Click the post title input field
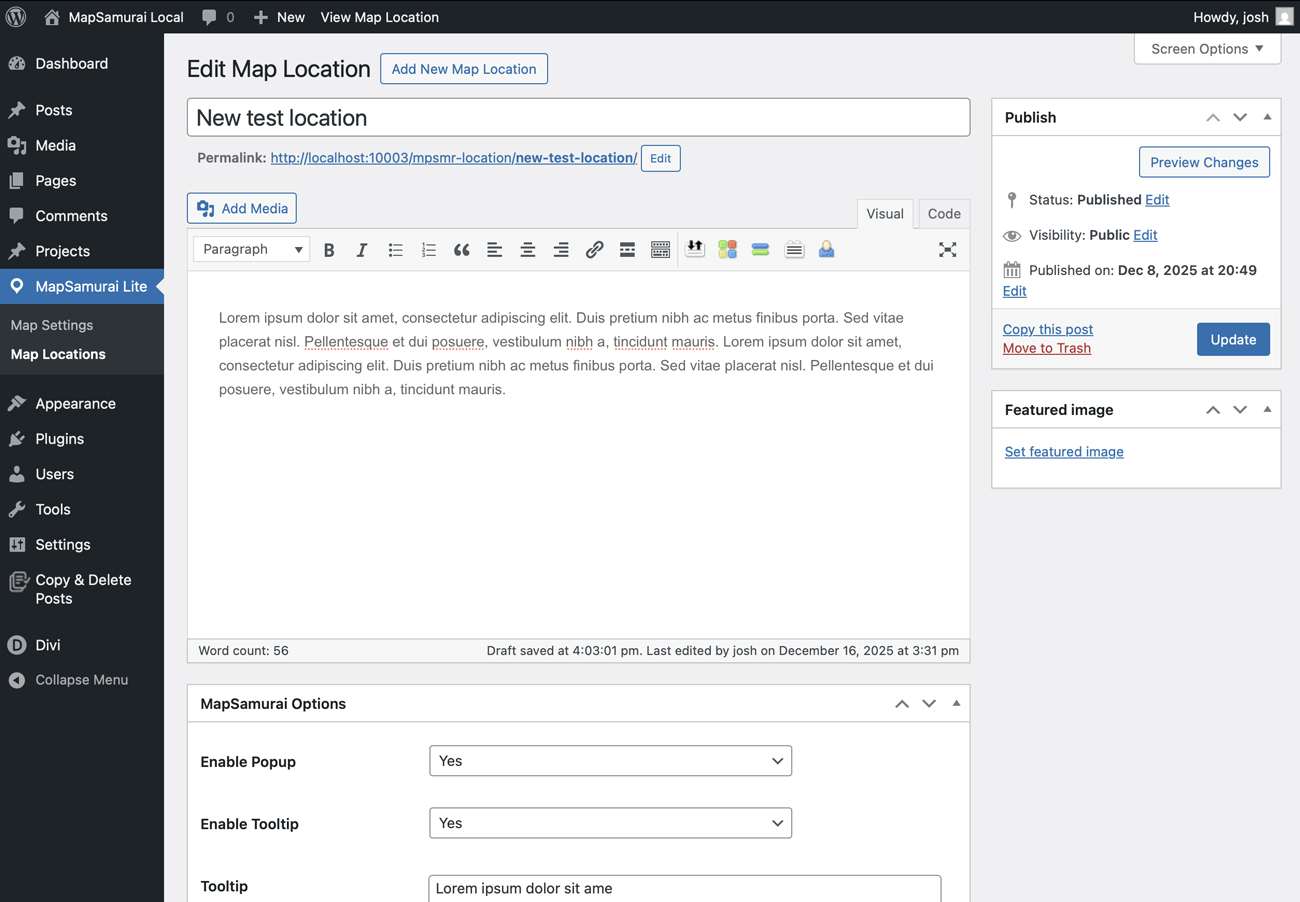1300x902 pixels. (x=578, y=118)
